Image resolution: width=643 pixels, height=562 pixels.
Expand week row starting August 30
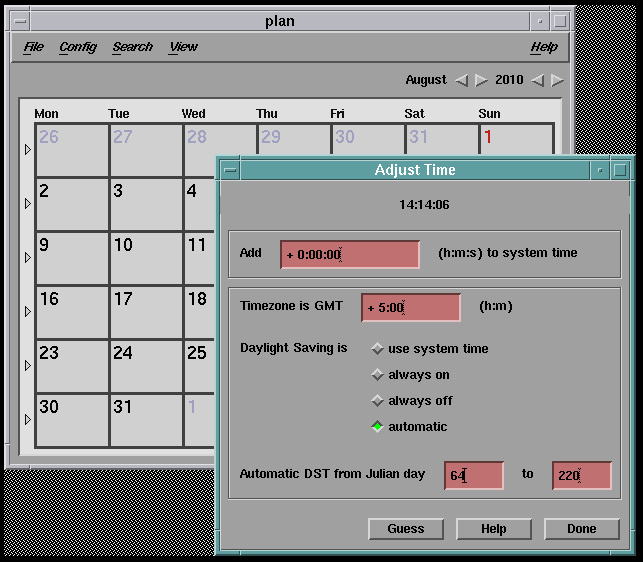[x=27, y=420]
